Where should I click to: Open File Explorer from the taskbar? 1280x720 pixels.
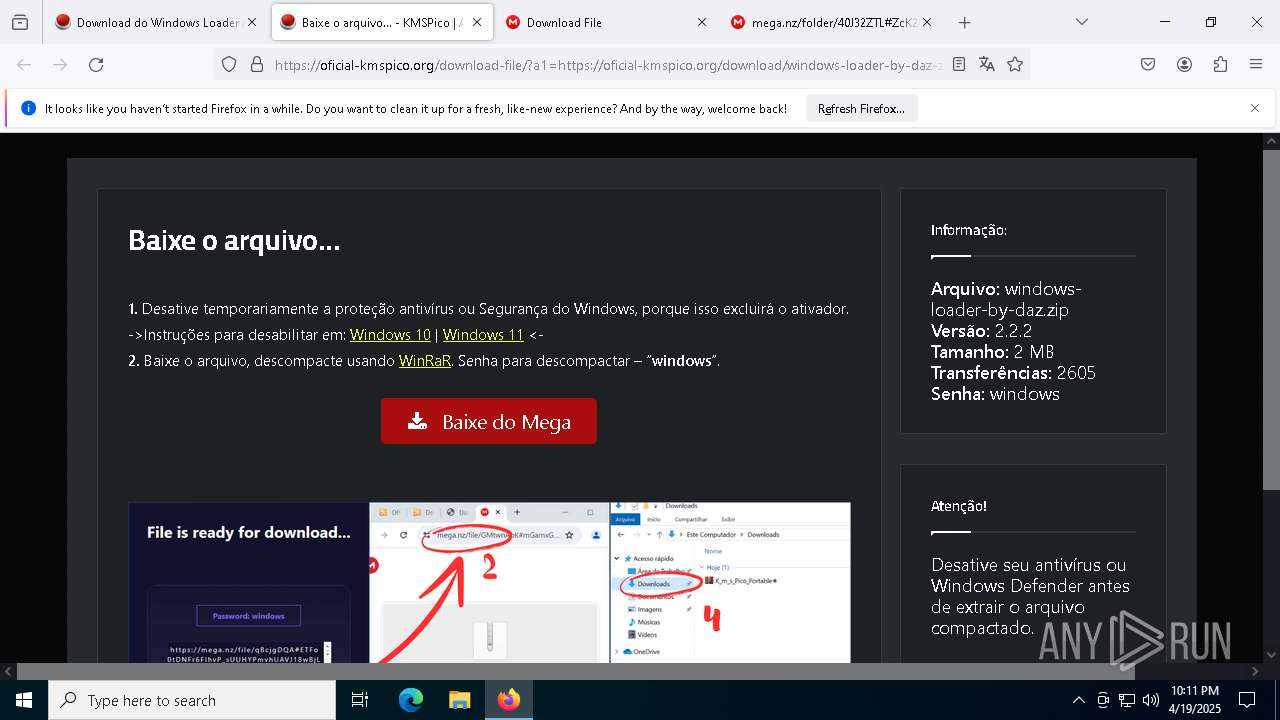459,700
